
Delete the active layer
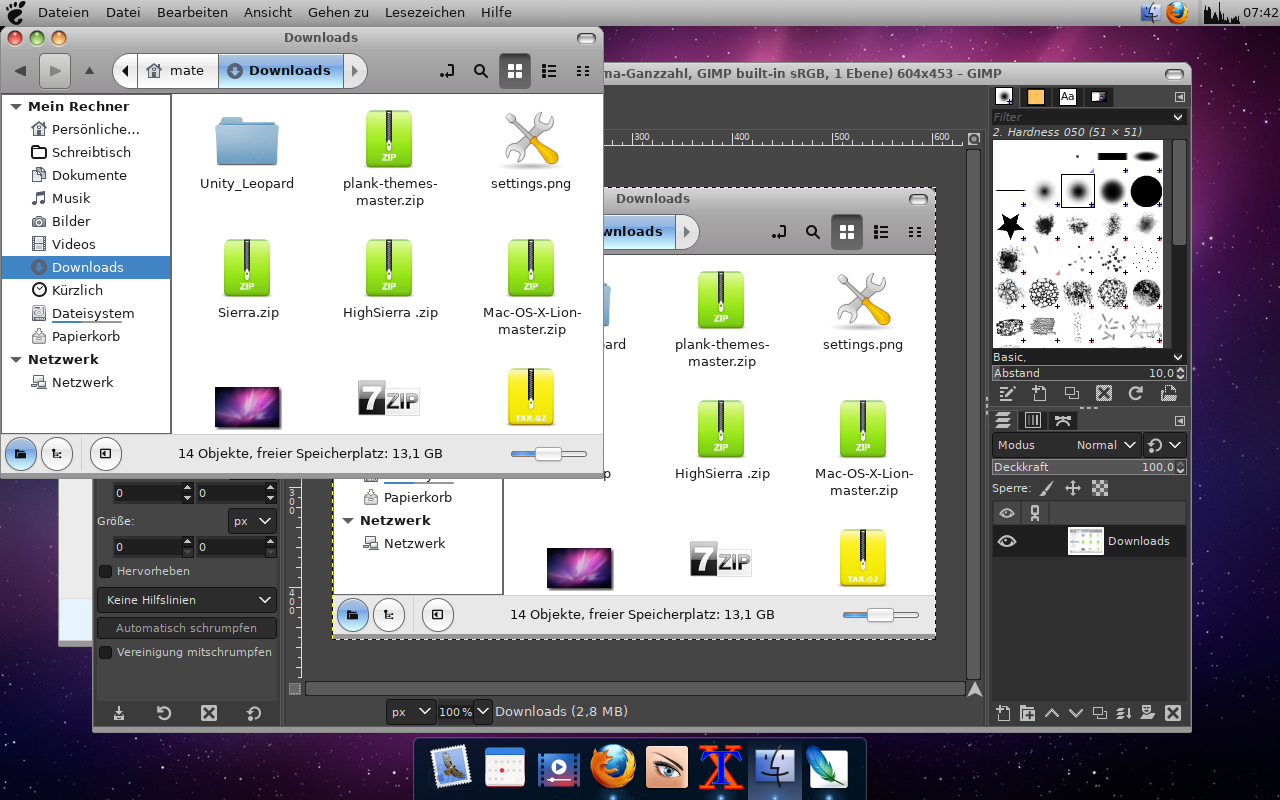(1172, 713)
